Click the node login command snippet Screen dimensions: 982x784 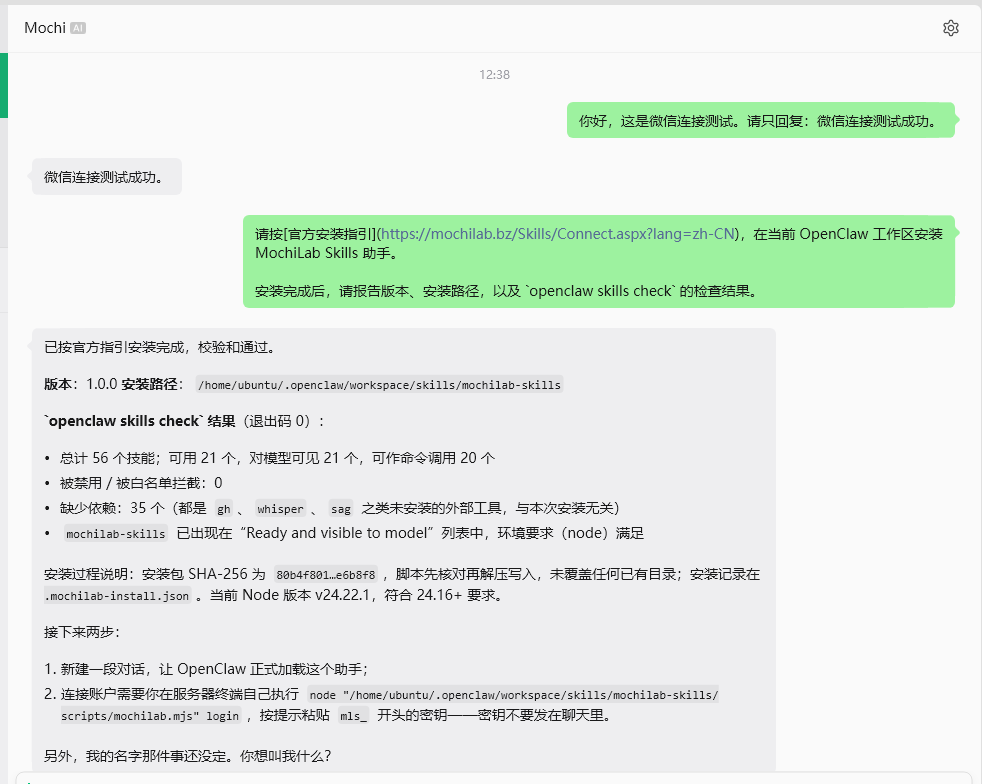coord(390,705)
